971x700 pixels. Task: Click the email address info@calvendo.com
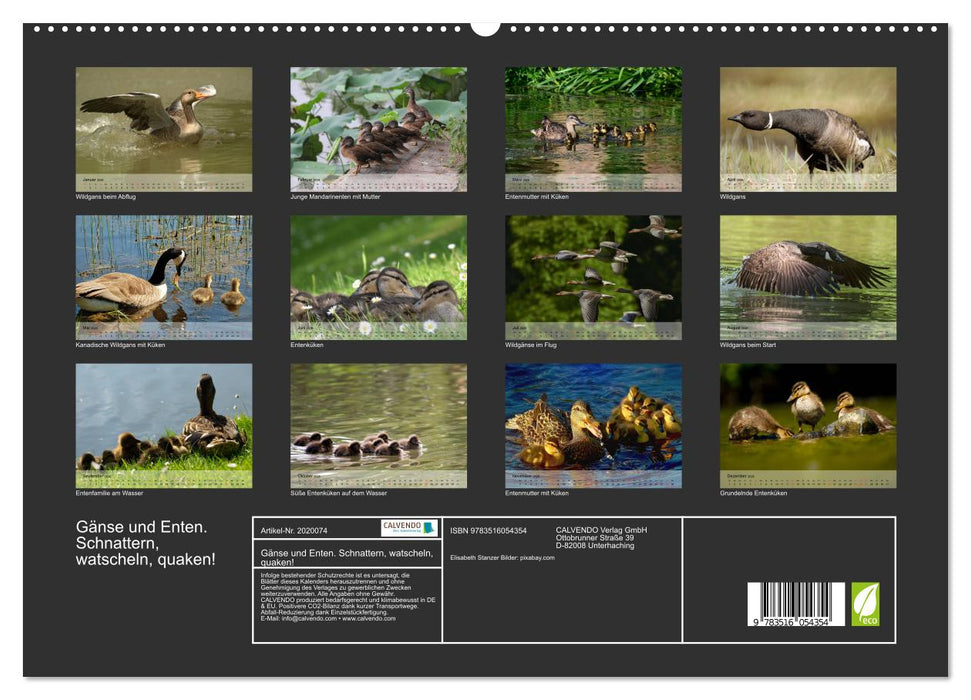pos(312,619)
